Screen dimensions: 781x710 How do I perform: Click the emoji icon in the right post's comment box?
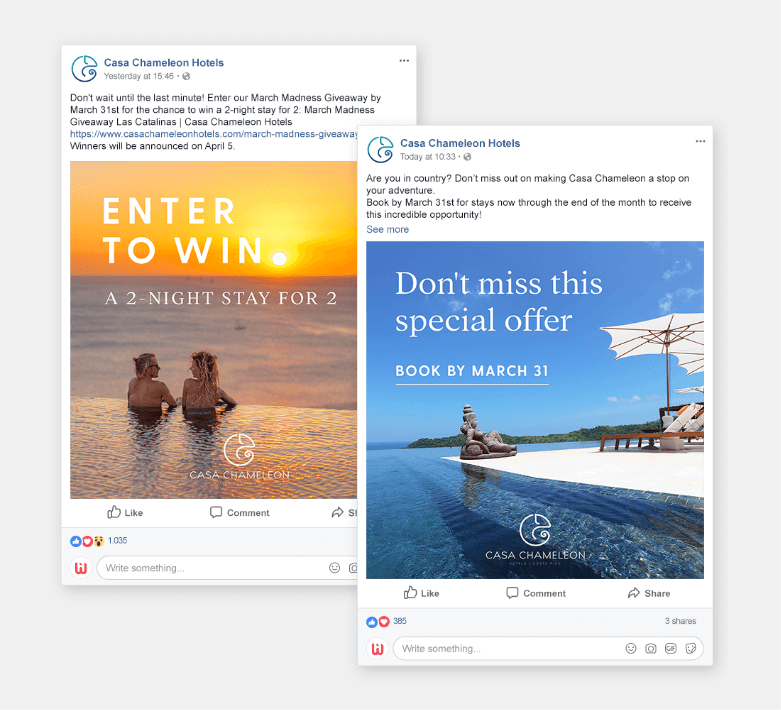631,648
